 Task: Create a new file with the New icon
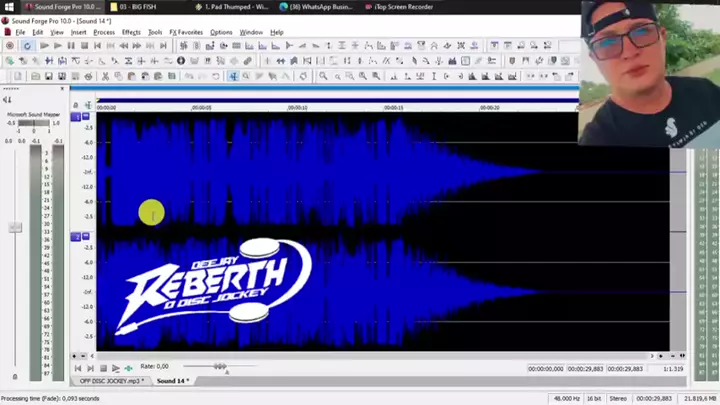[17, 76]
